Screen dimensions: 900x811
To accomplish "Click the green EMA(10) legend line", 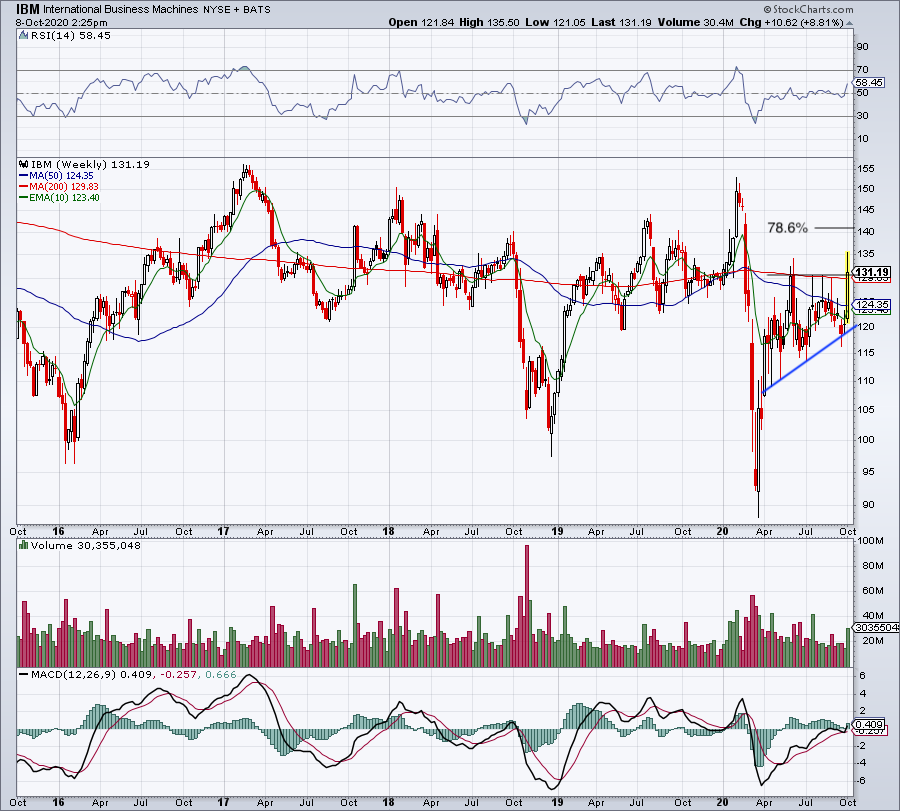I will click(x=24, y=197).
